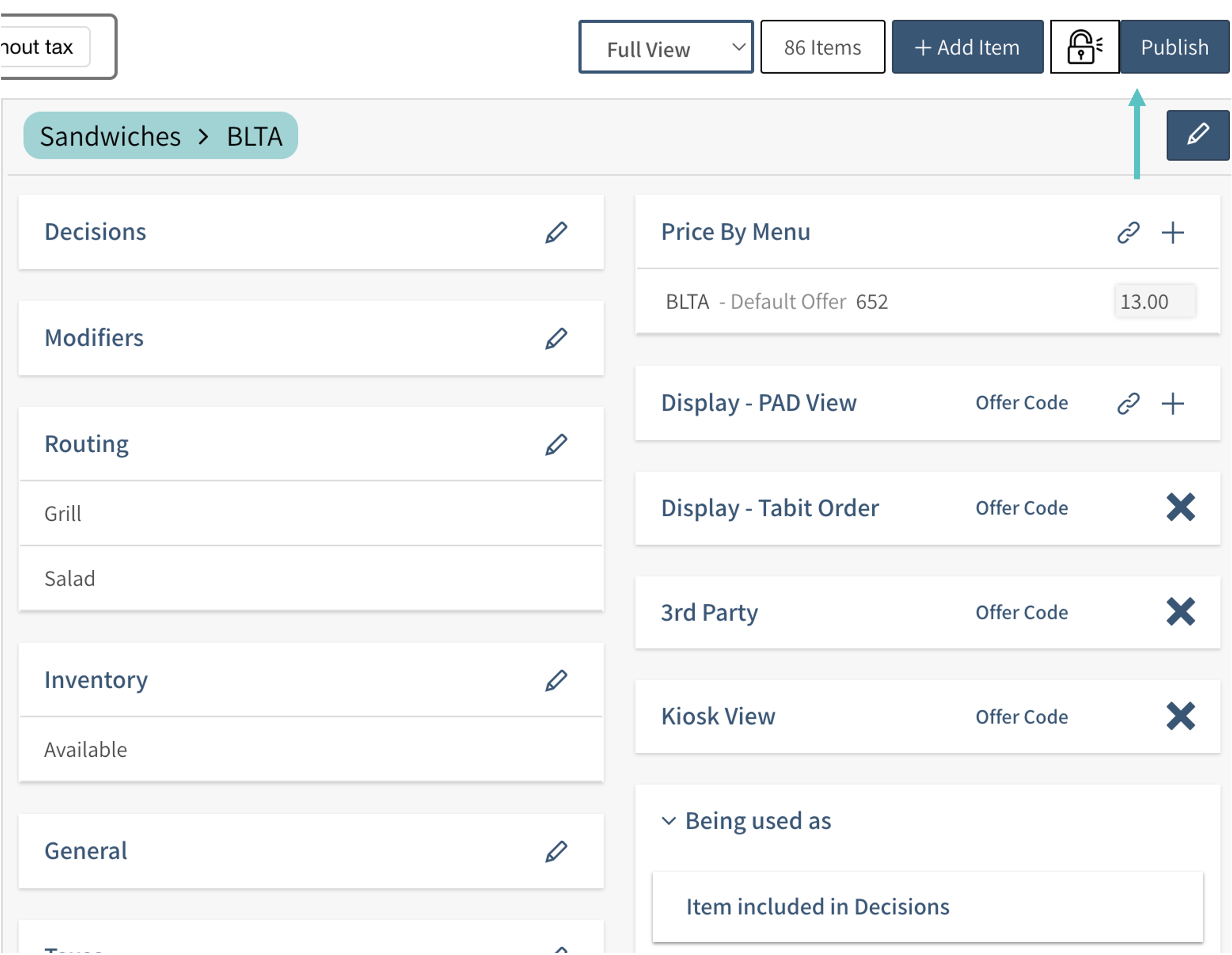Viewport: 1232px width, 955px height.
Task: Add price with Price By Menu plus
Action: tap(1172, 232)
